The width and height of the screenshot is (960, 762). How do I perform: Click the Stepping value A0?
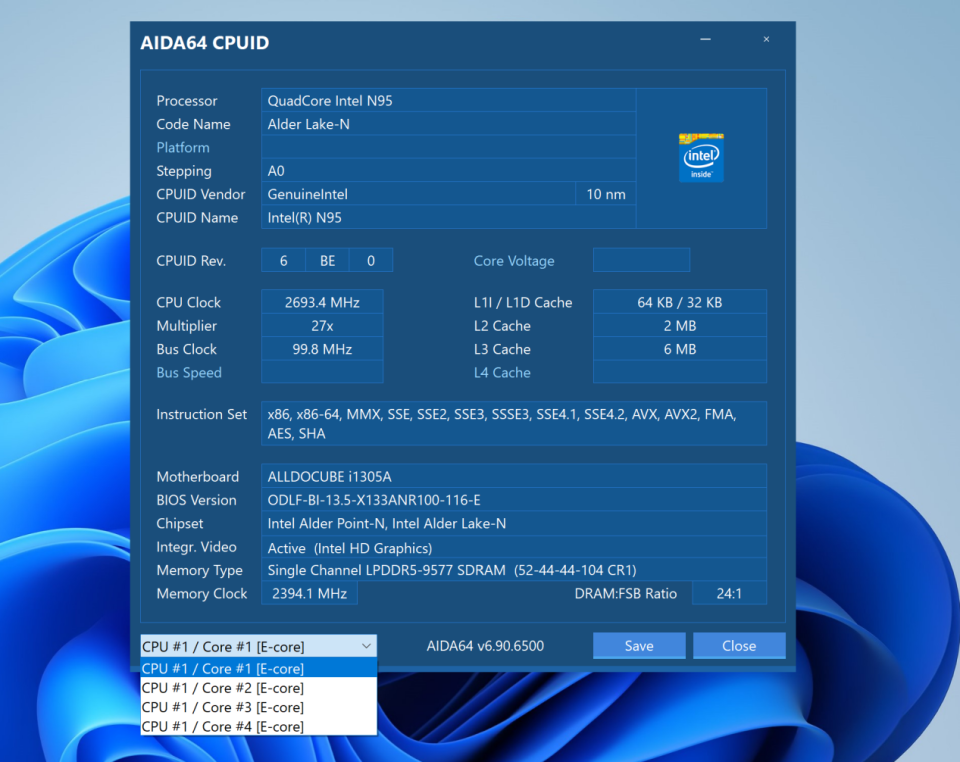tap(449, 171)
